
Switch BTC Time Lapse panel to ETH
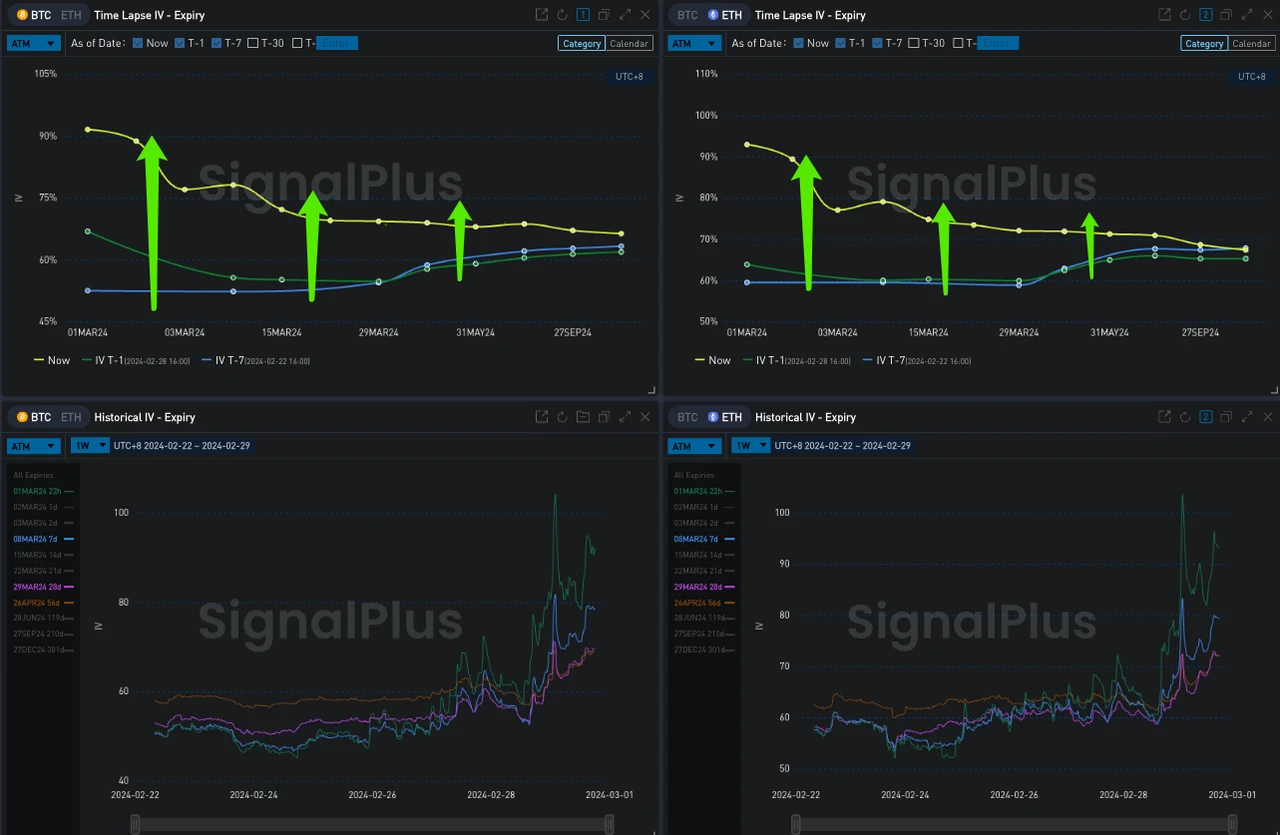71,15
